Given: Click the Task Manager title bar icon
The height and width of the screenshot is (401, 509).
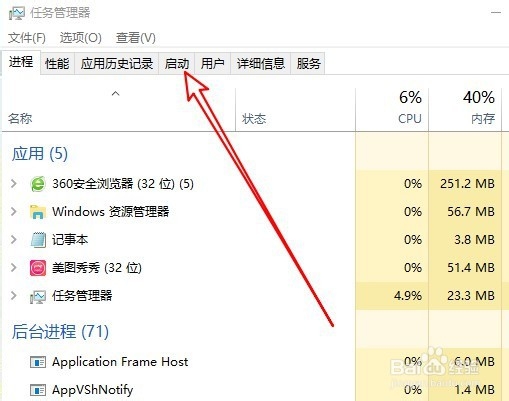Looking at the screenshot, I should [17, 13].
